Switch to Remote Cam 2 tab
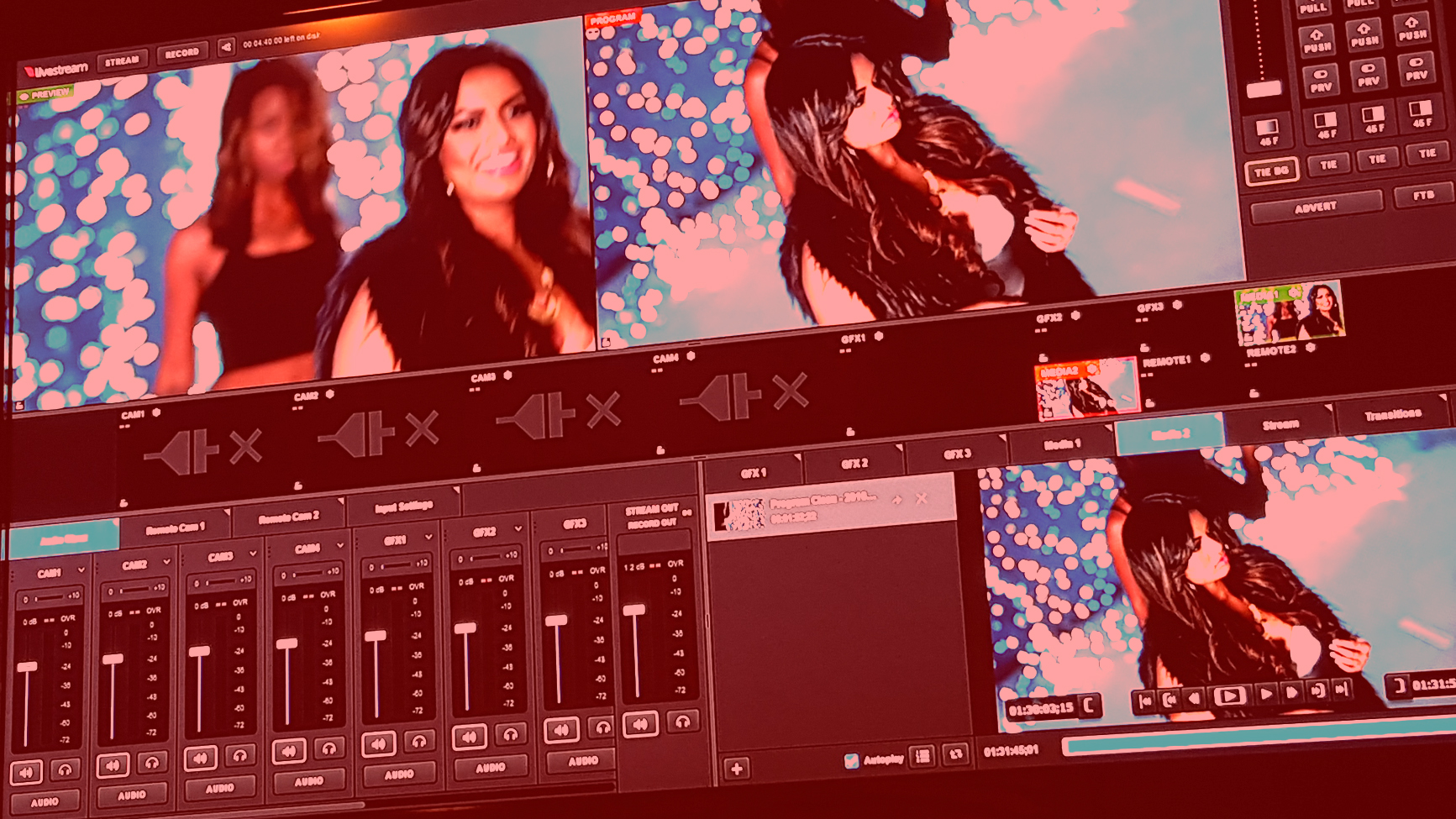 (289, 517)
